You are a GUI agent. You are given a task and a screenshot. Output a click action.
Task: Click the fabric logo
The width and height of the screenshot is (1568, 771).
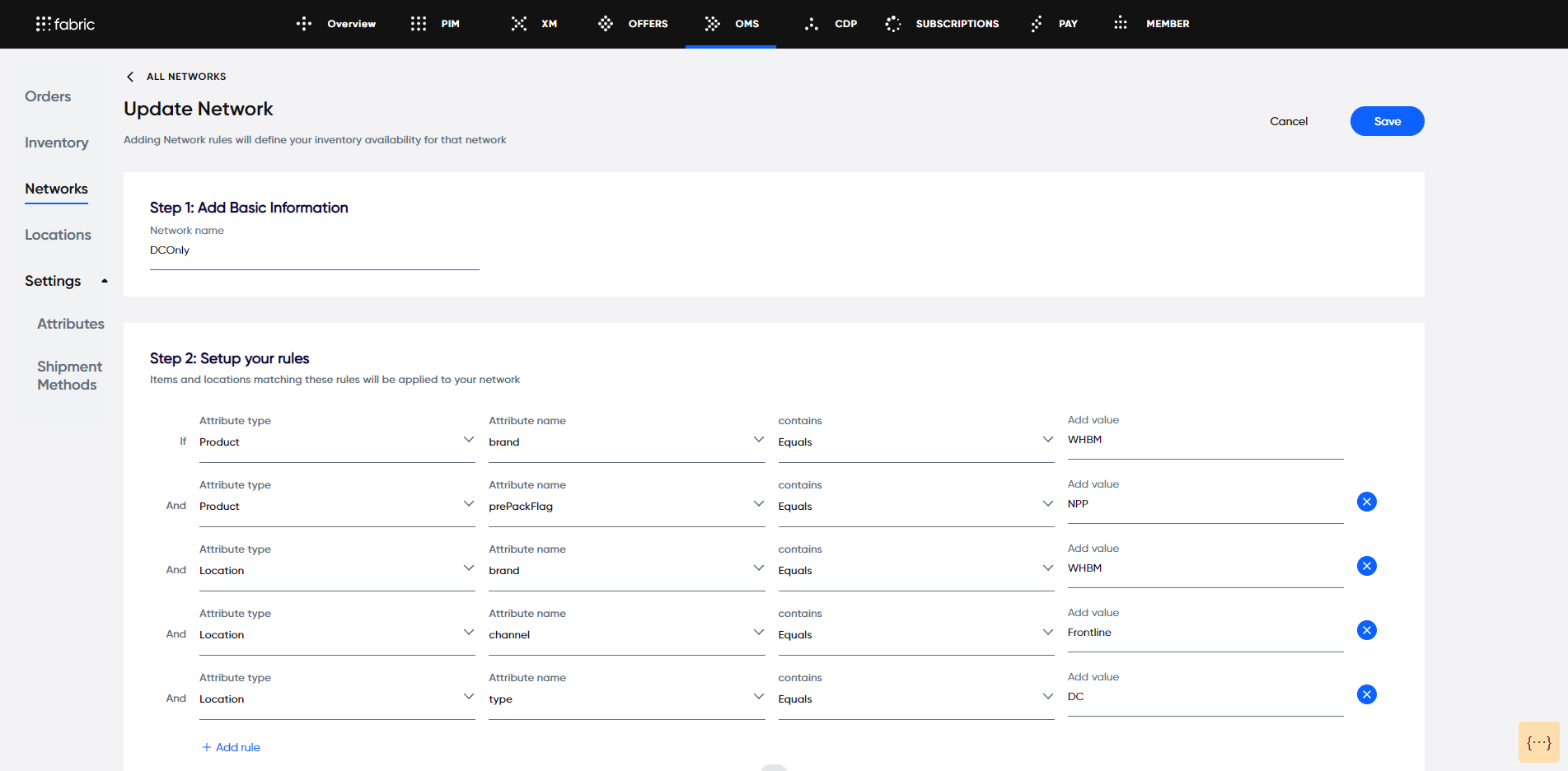click(x=65, y=24)
